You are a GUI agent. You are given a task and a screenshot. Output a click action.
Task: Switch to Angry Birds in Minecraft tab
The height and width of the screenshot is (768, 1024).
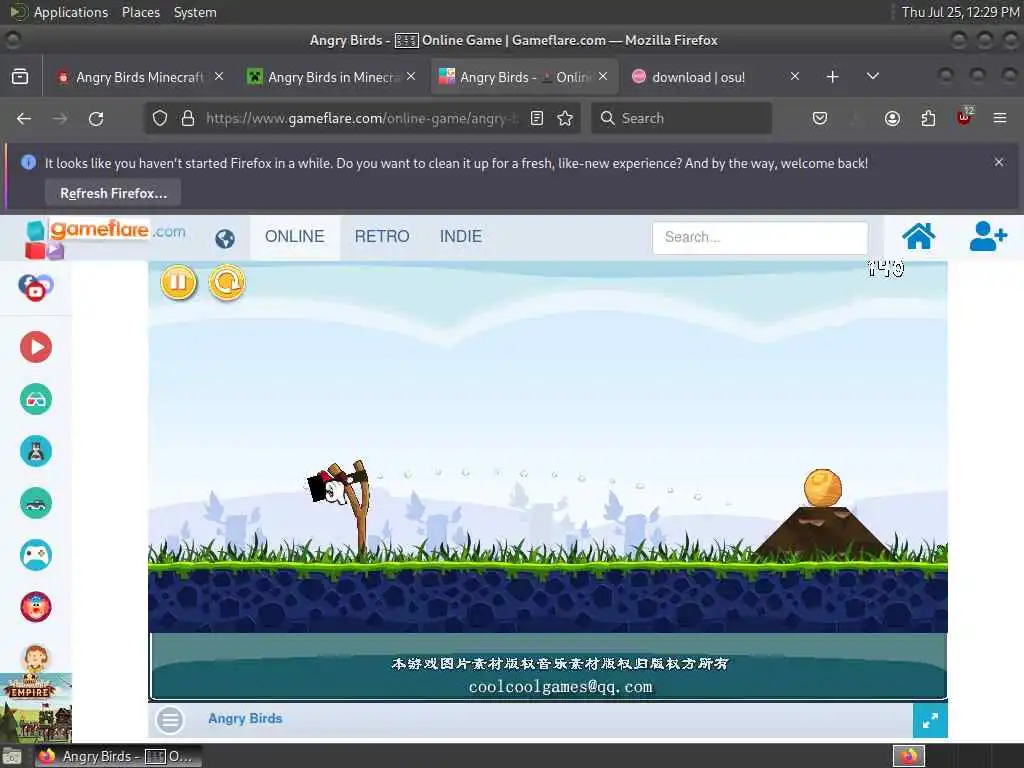332,77
